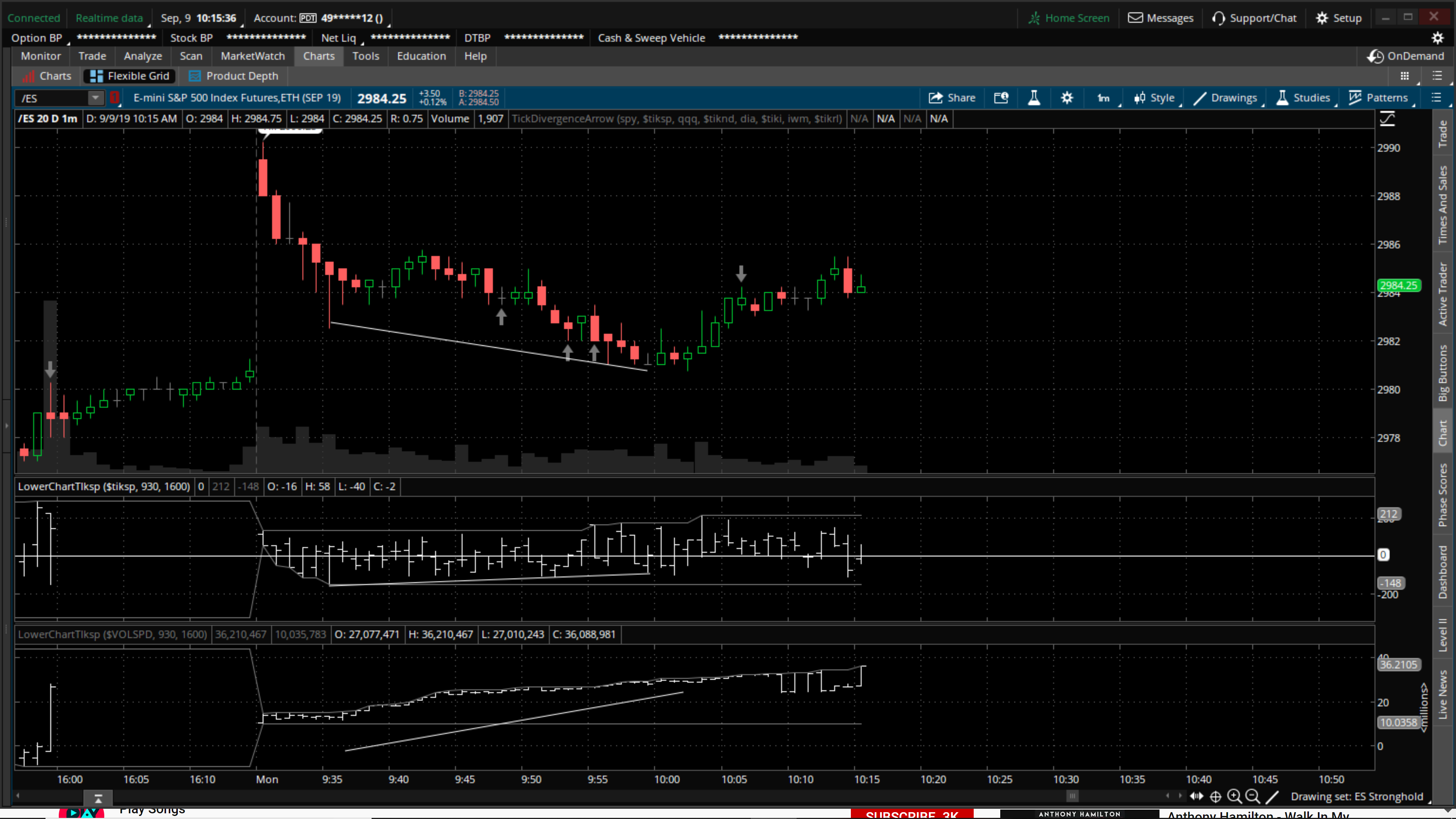Viewport: 1456px width, 819px height.
Task: Open the Tools tab
Action: [366, 56]
